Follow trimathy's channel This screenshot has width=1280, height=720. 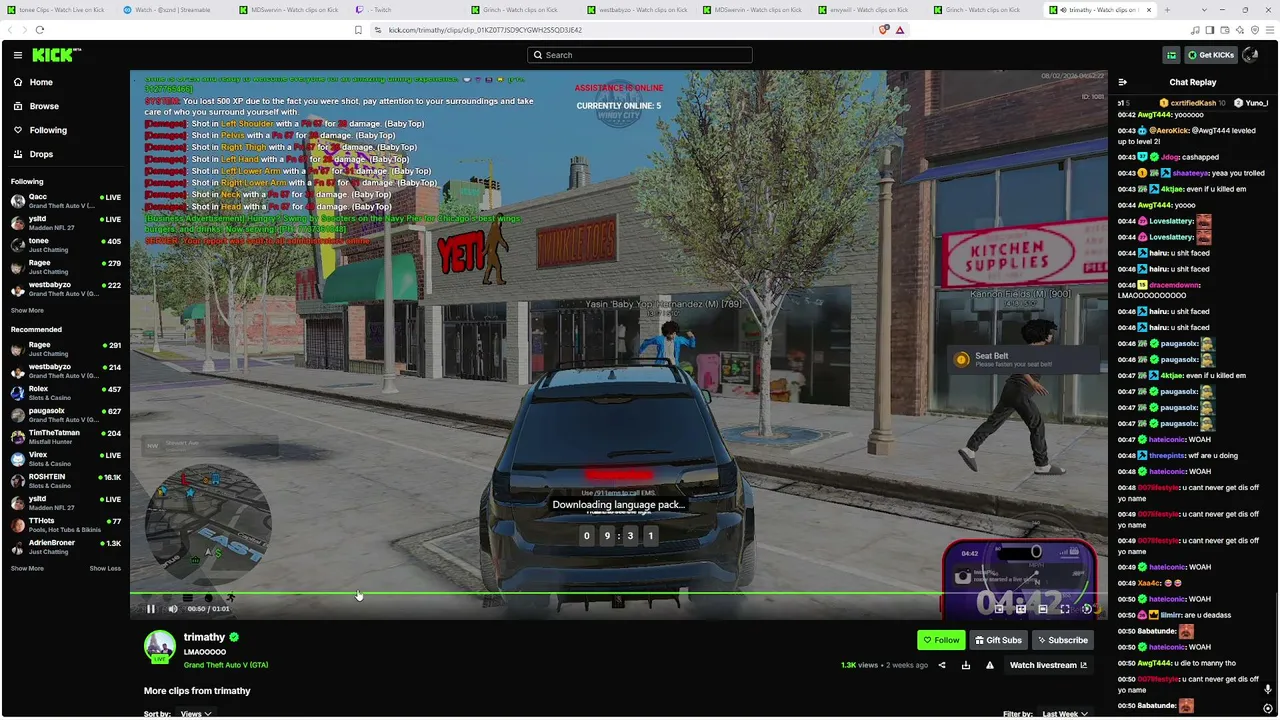coord(941,640)
